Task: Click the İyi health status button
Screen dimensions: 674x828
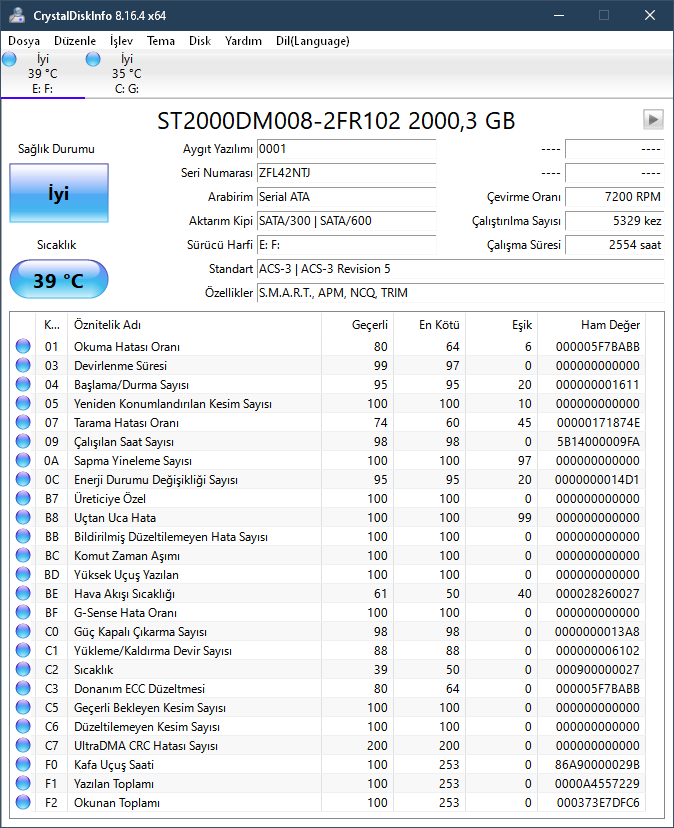Action: point(59,194)
